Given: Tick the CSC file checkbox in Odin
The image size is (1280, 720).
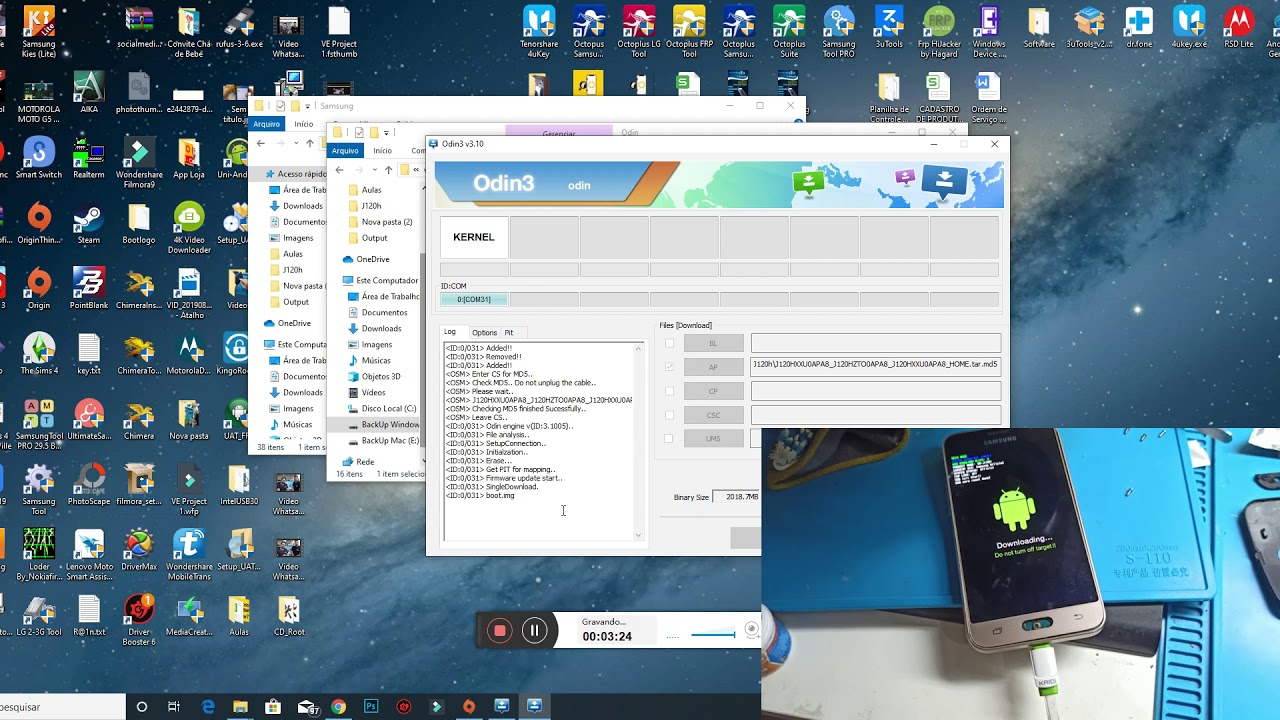Looking at the screenshot, I should point(669,415).
